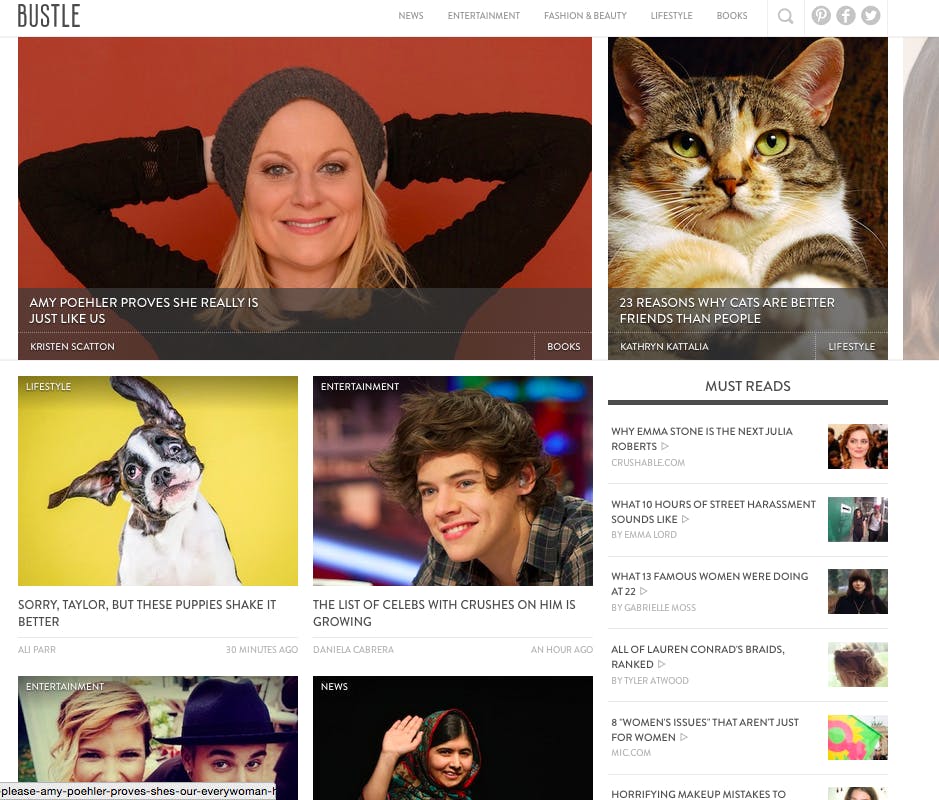Click Books tag on Amy Poehler feature

[x=563, y=347]
